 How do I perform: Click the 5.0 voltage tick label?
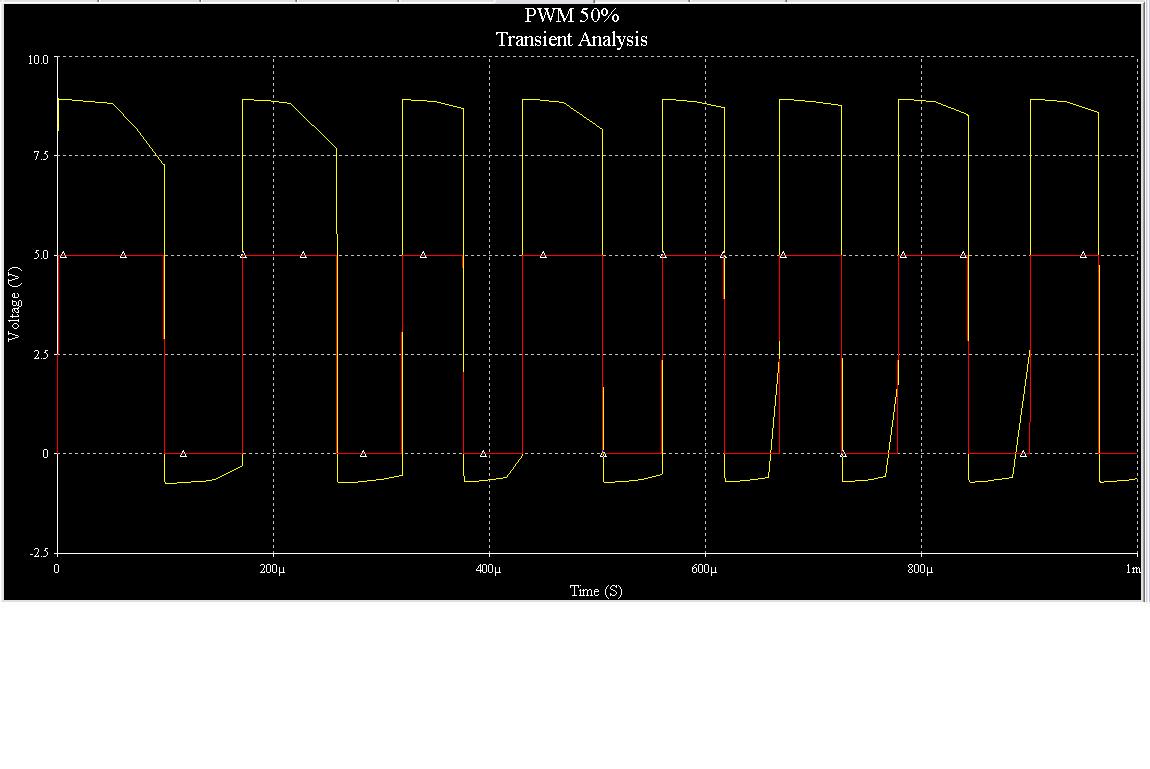(x=41, y=255)
